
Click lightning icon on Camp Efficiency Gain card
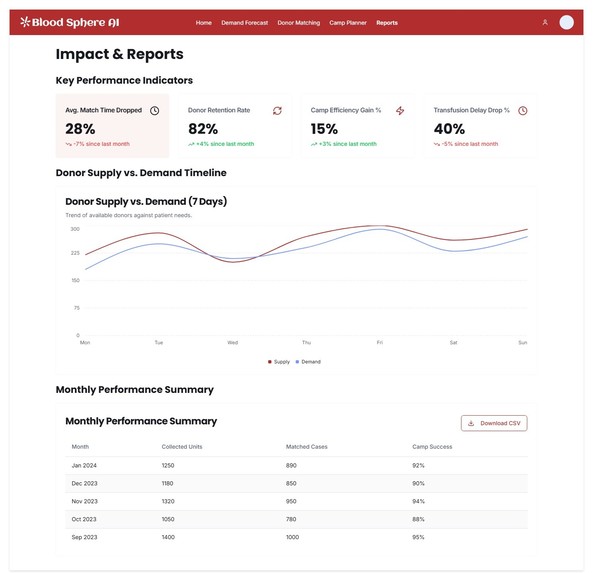click(x=400, y=110)
